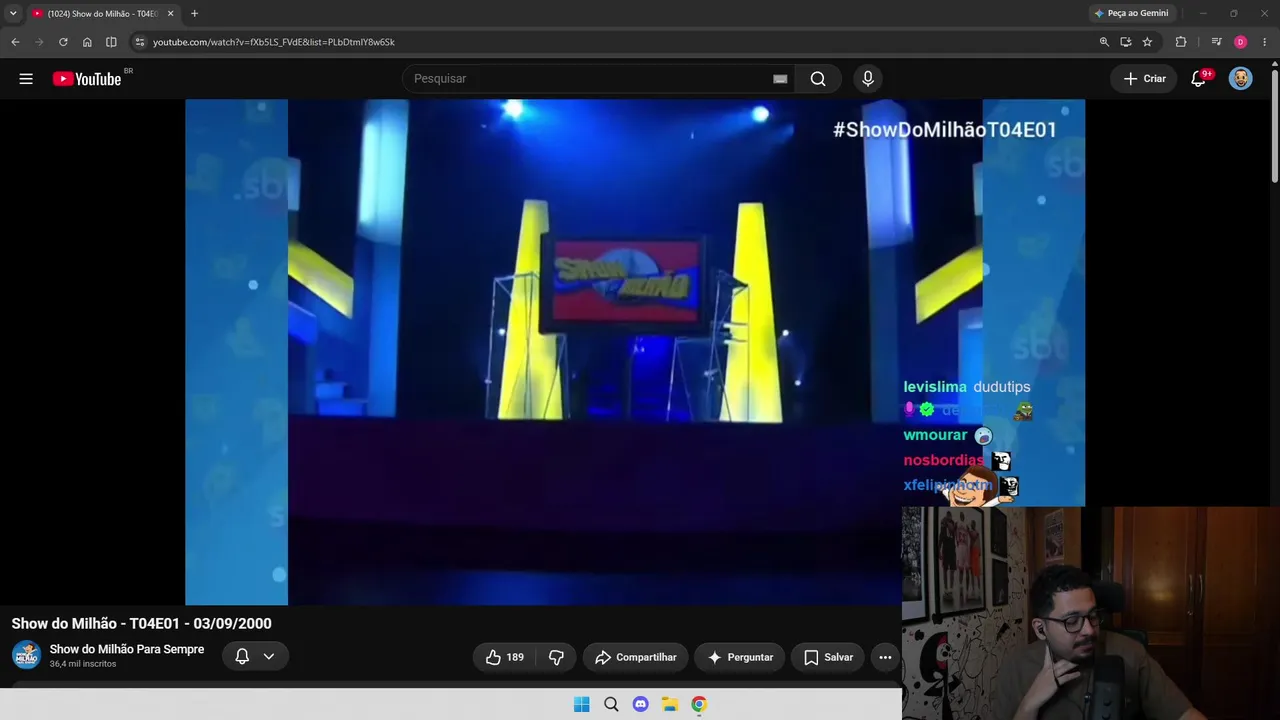Open Discord from the taskbar

640,704
